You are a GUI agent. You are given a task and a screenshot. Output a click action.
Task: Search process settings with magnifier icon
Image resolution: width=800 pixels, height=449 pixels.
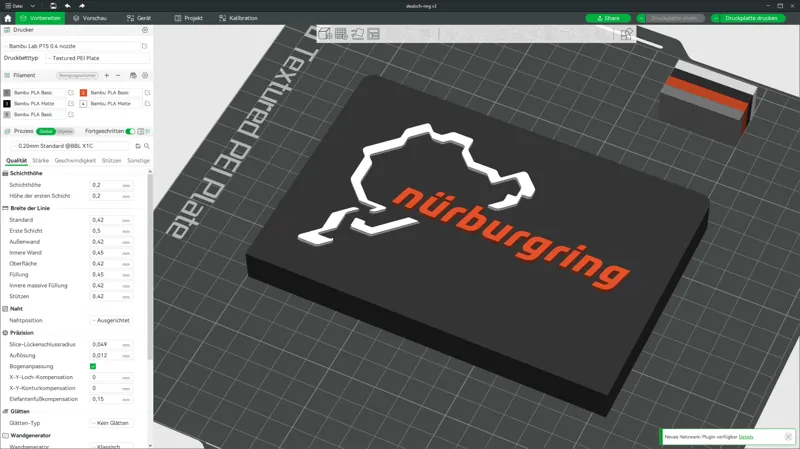[x=146, y=146]
